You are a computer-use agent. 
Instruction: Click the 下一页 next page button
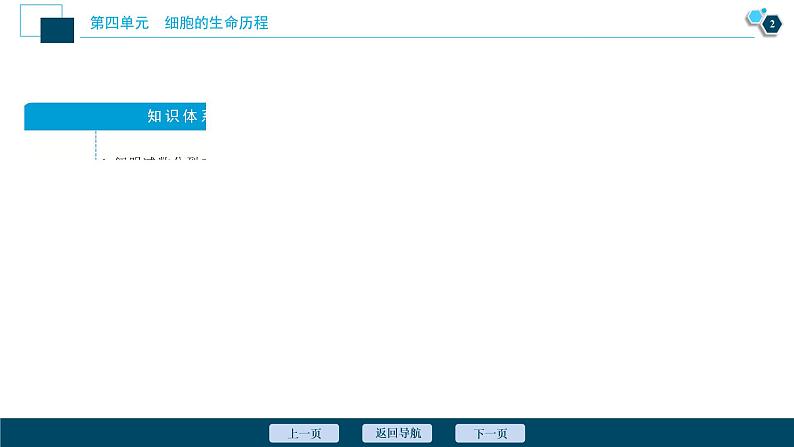pyautogui.click(x=490, y=433)
